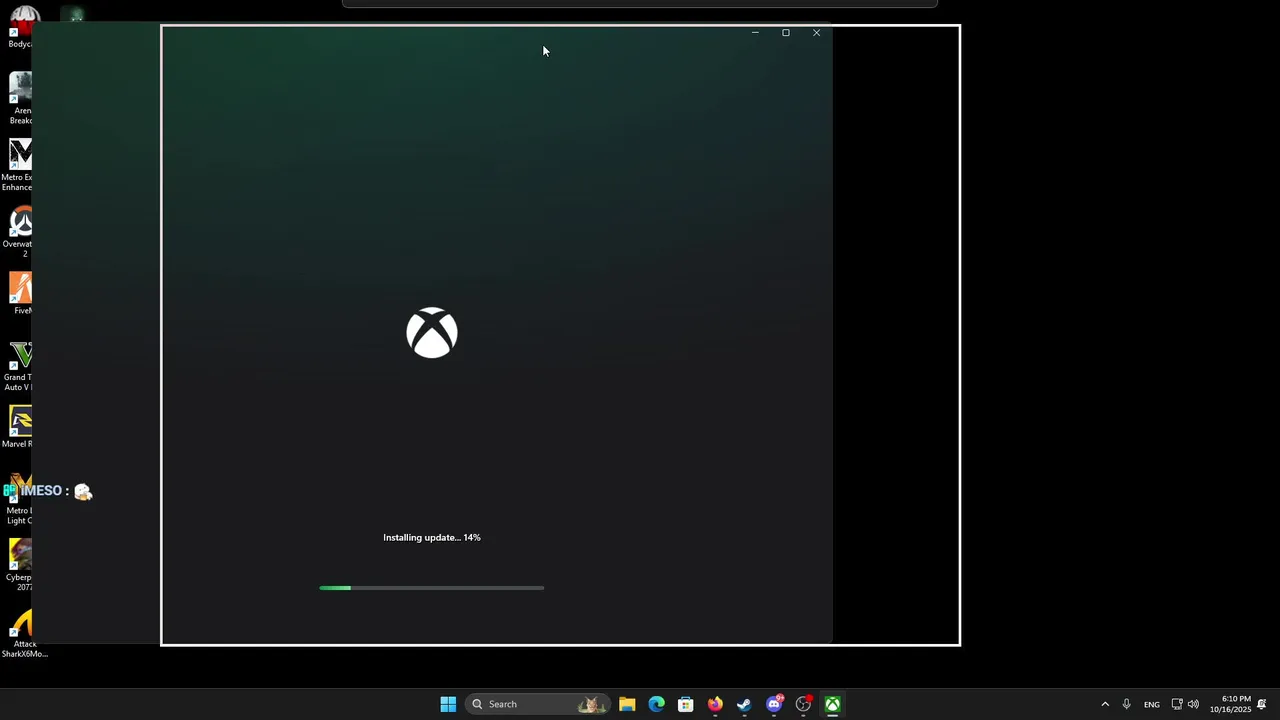Image resolution: width=1280 pixels, height=720 pixels.
Task: Click the round taskbar icon with the red dot
Action: [x=803, y=704]
